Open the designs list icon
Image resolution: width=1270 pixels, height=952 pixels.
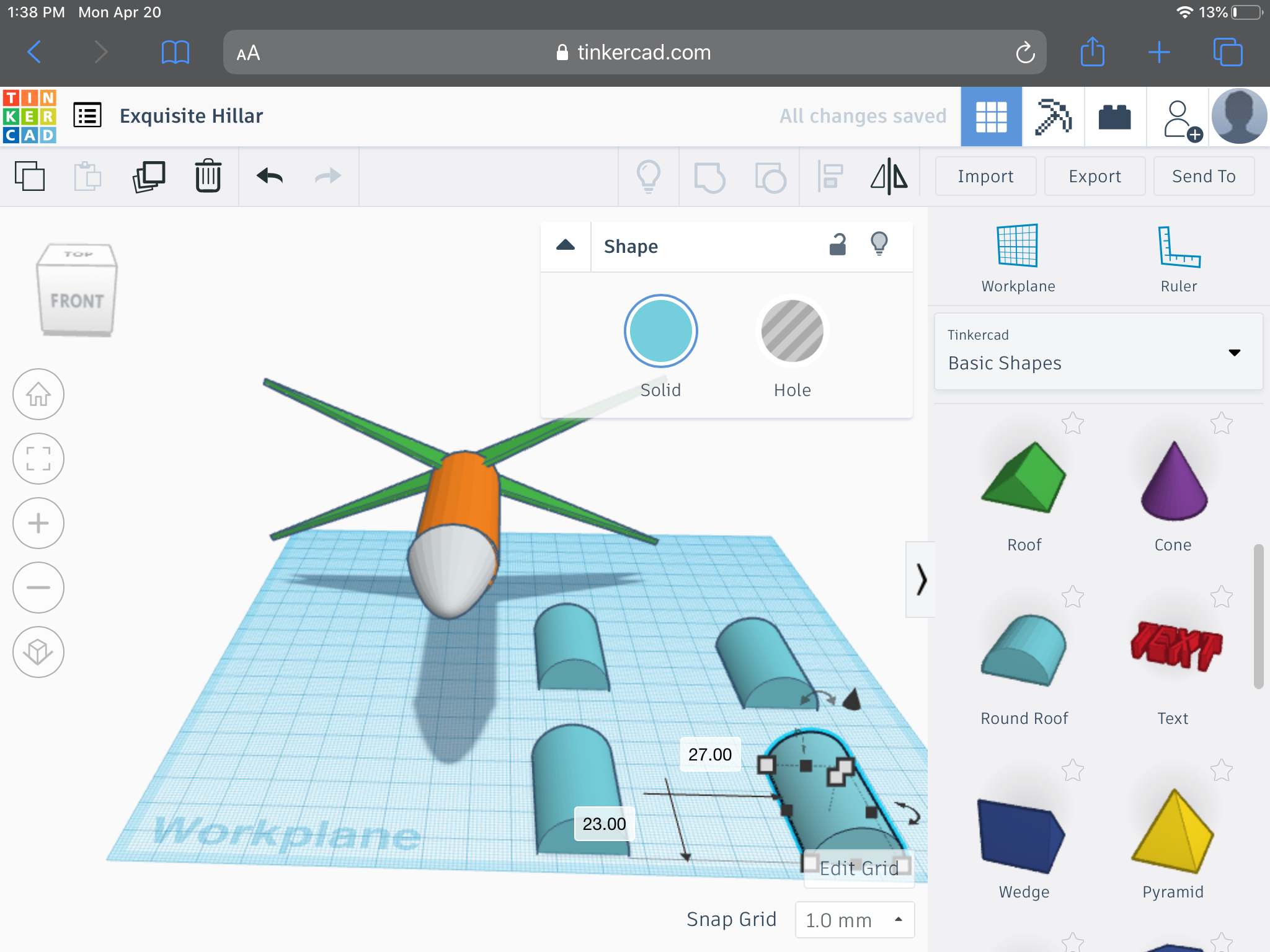tap(87, 115)
